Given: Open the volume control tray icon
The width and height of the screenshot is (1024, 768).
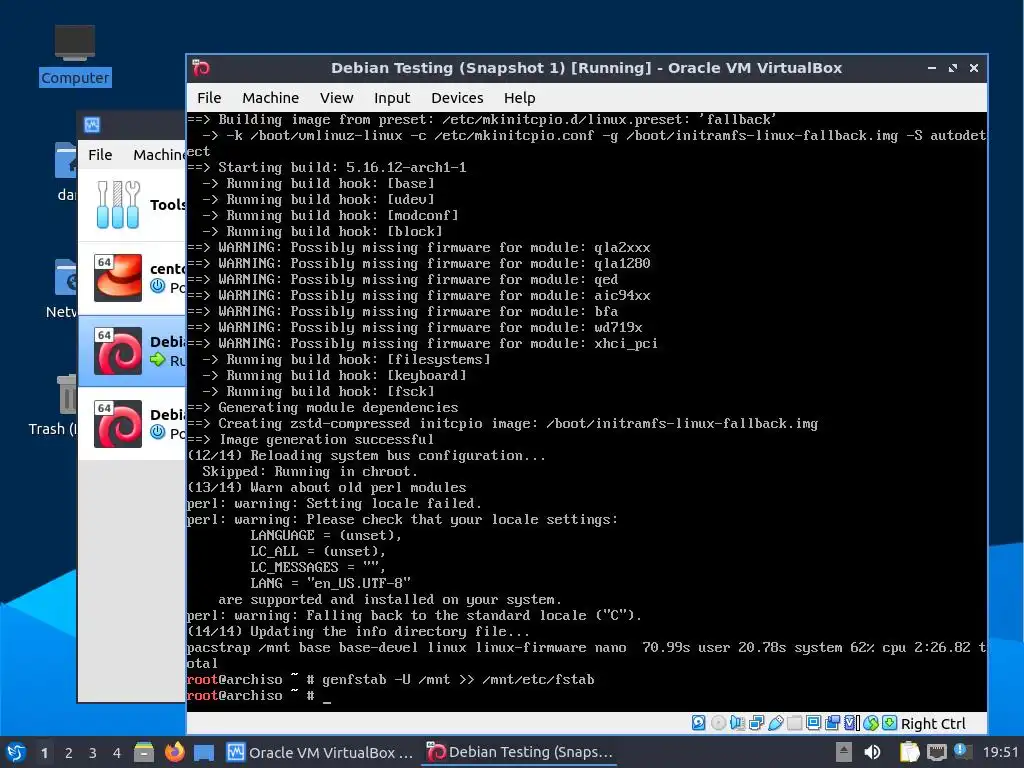Looking at the screenshot, I should 872,752.
